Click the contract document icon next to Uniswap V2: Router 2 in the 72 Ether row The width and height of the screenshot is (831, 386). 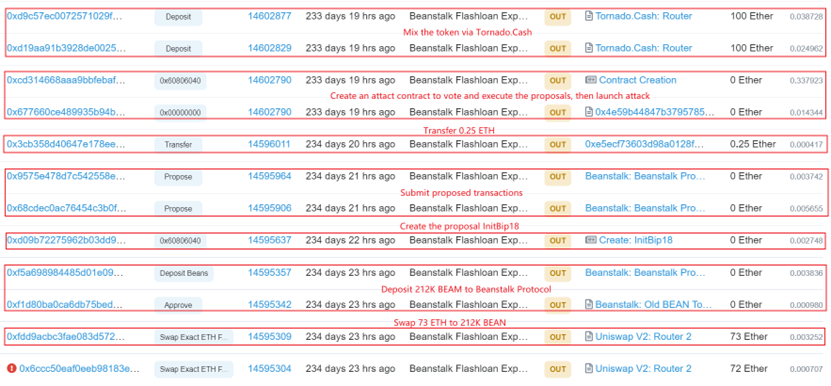[x=589, y=369]
